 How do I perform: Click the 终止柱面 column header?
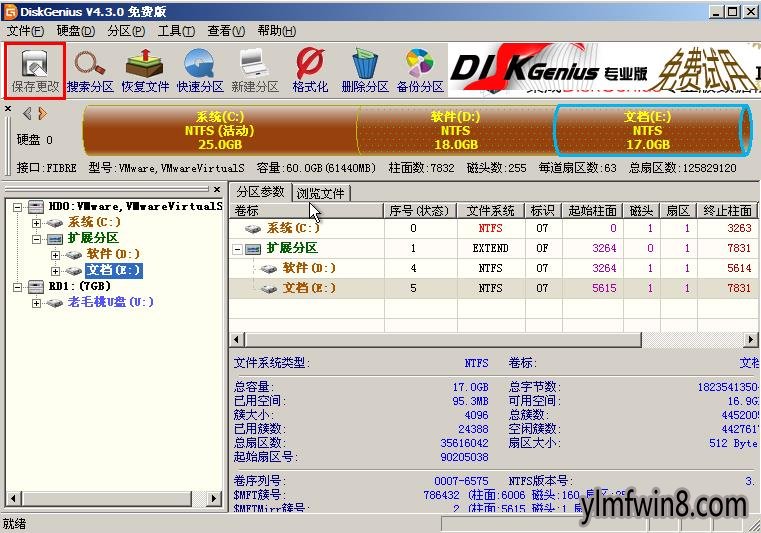click(x=727, y=211)
